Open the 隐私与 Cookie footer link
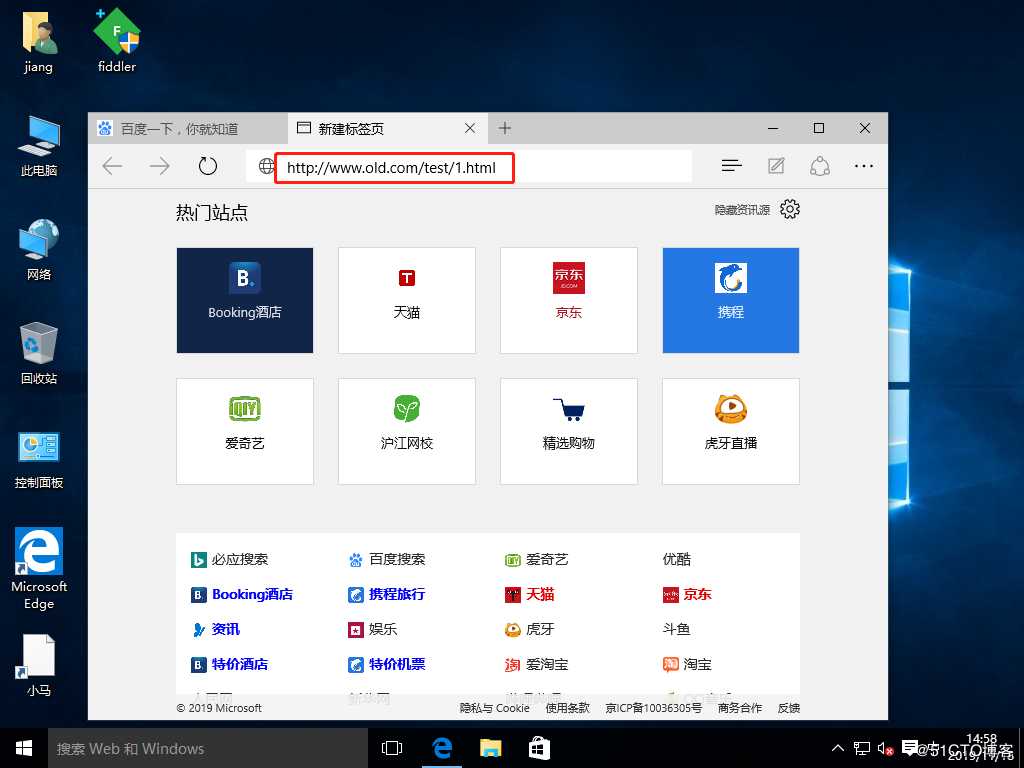The image size is (1024, 768). (x=494, y=708)
